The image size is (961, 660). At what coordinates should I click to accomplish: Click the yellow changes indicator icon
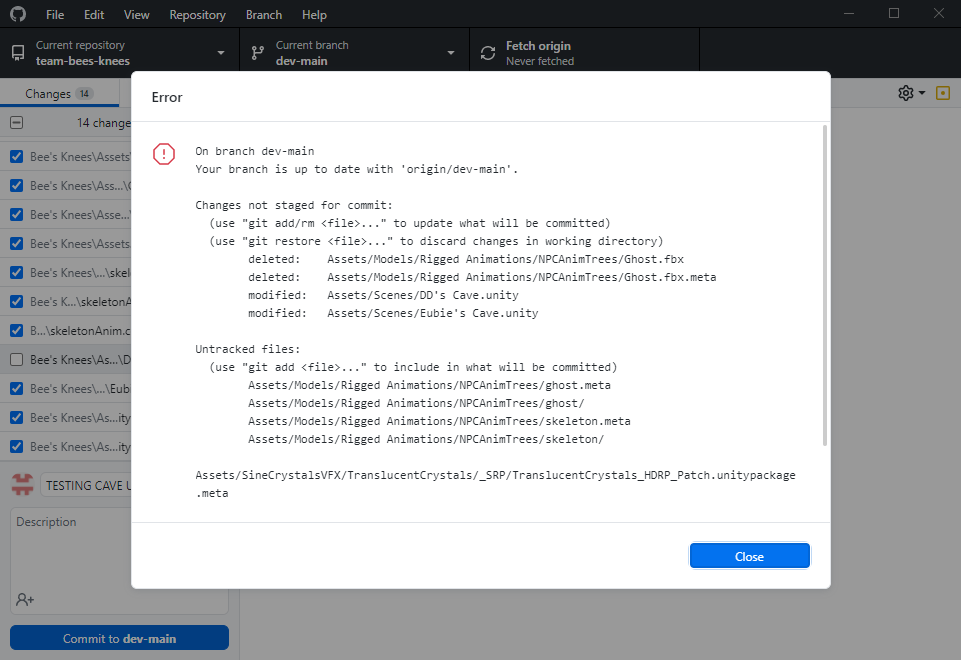pyautogui.click(x=941, y=92)
